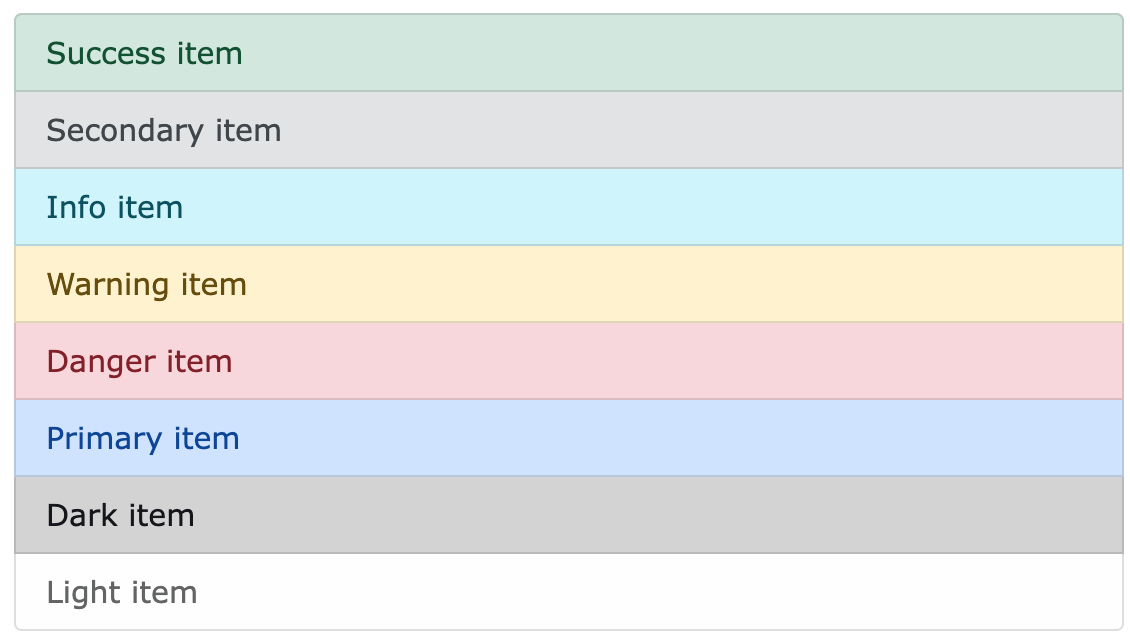This screenshot has width=1130, height=640.
Task: Click the light blue Info row
Action: coord(565,207)
